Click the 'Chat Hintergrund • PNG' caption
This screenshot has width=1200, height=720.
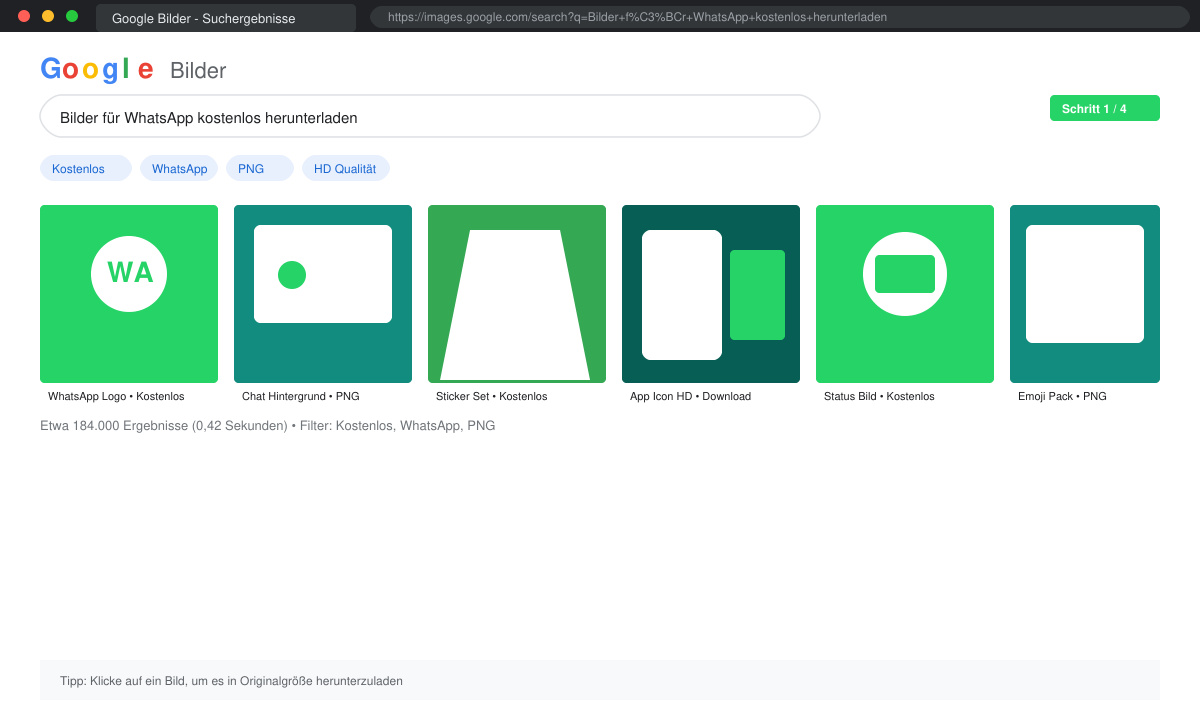click(x=301, y=397)
